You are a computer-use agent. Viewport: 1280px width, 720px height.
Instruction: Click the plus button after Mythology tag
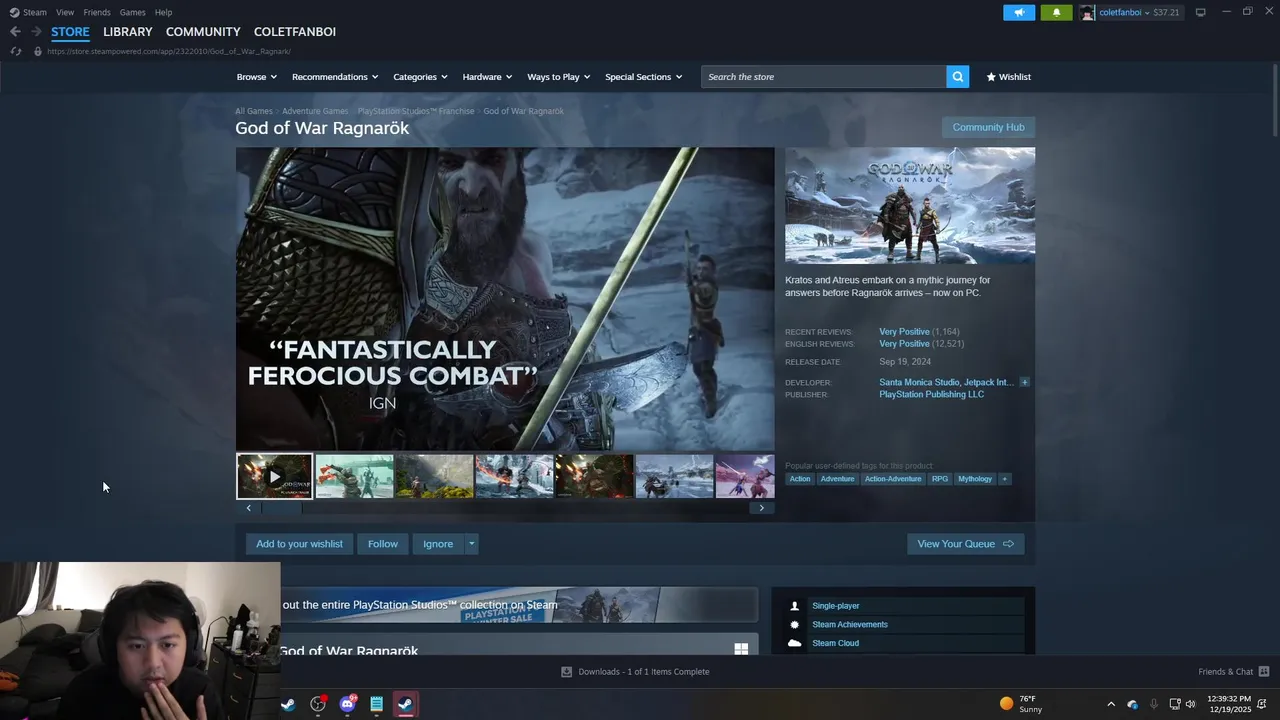1005,479
